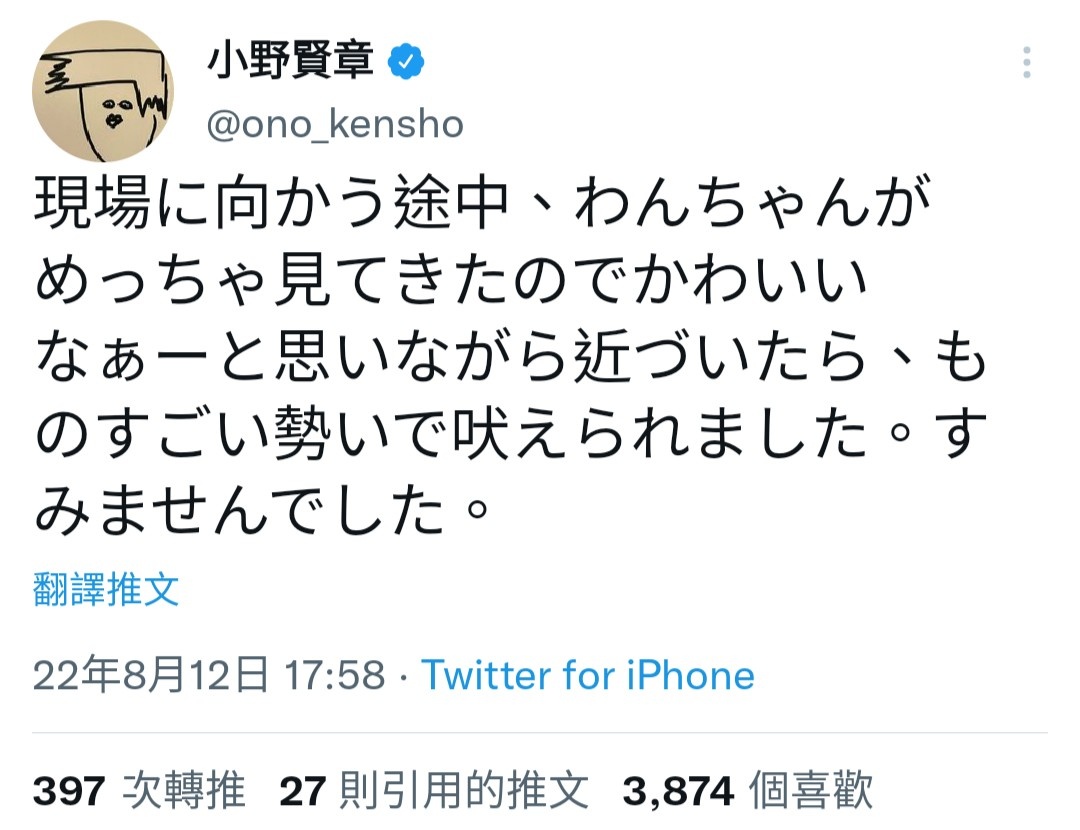Viewport: 1080px width, 830px height.
Task: Click the tweet text ending すみませんでした
Action: point(262,510)
